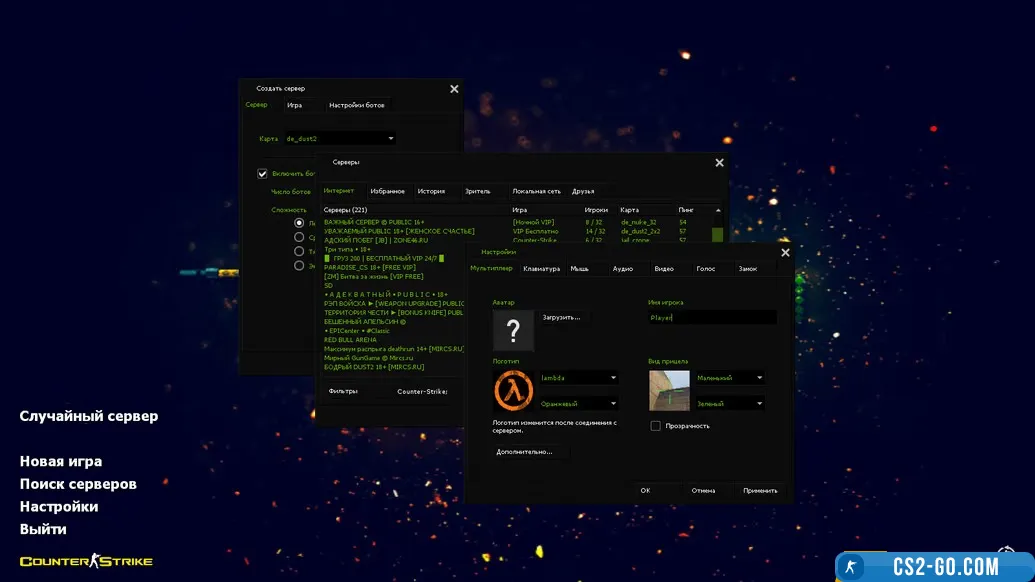Close the Создать сервер dialog

(454, 89)
